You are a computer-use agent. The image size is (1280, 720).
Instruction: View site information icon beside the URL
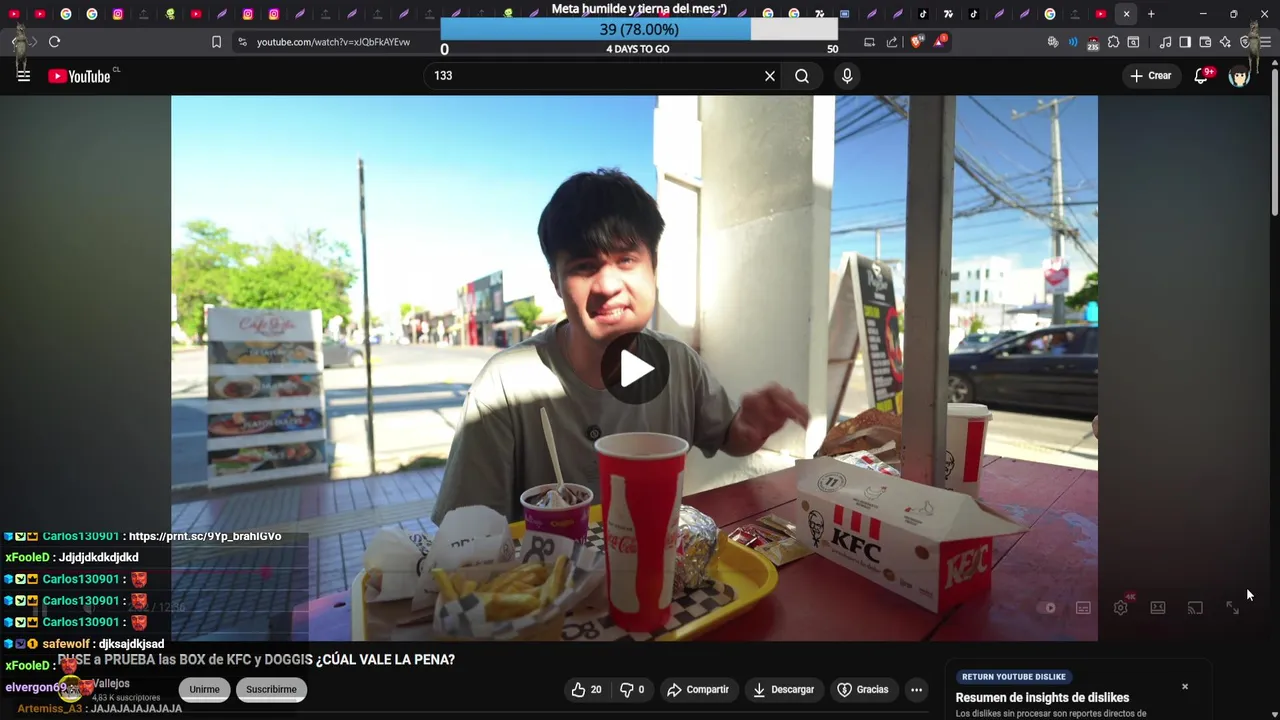[242, 42]
